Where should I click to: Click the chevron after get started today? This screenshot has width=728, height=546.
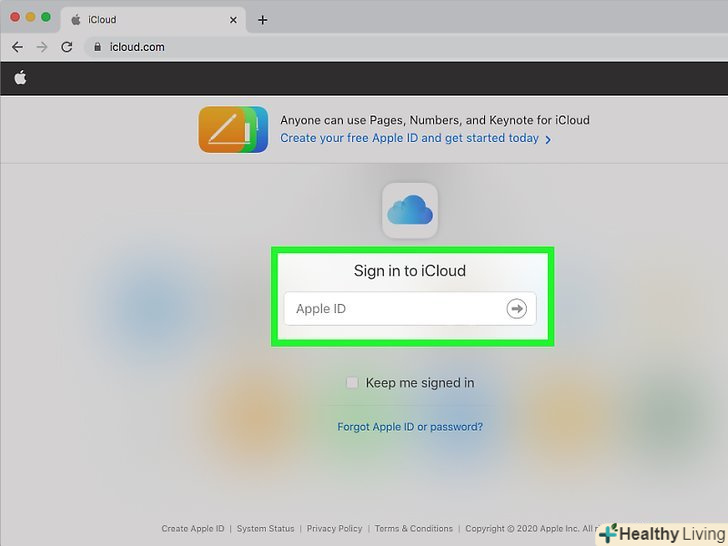[x=548, y=139]
